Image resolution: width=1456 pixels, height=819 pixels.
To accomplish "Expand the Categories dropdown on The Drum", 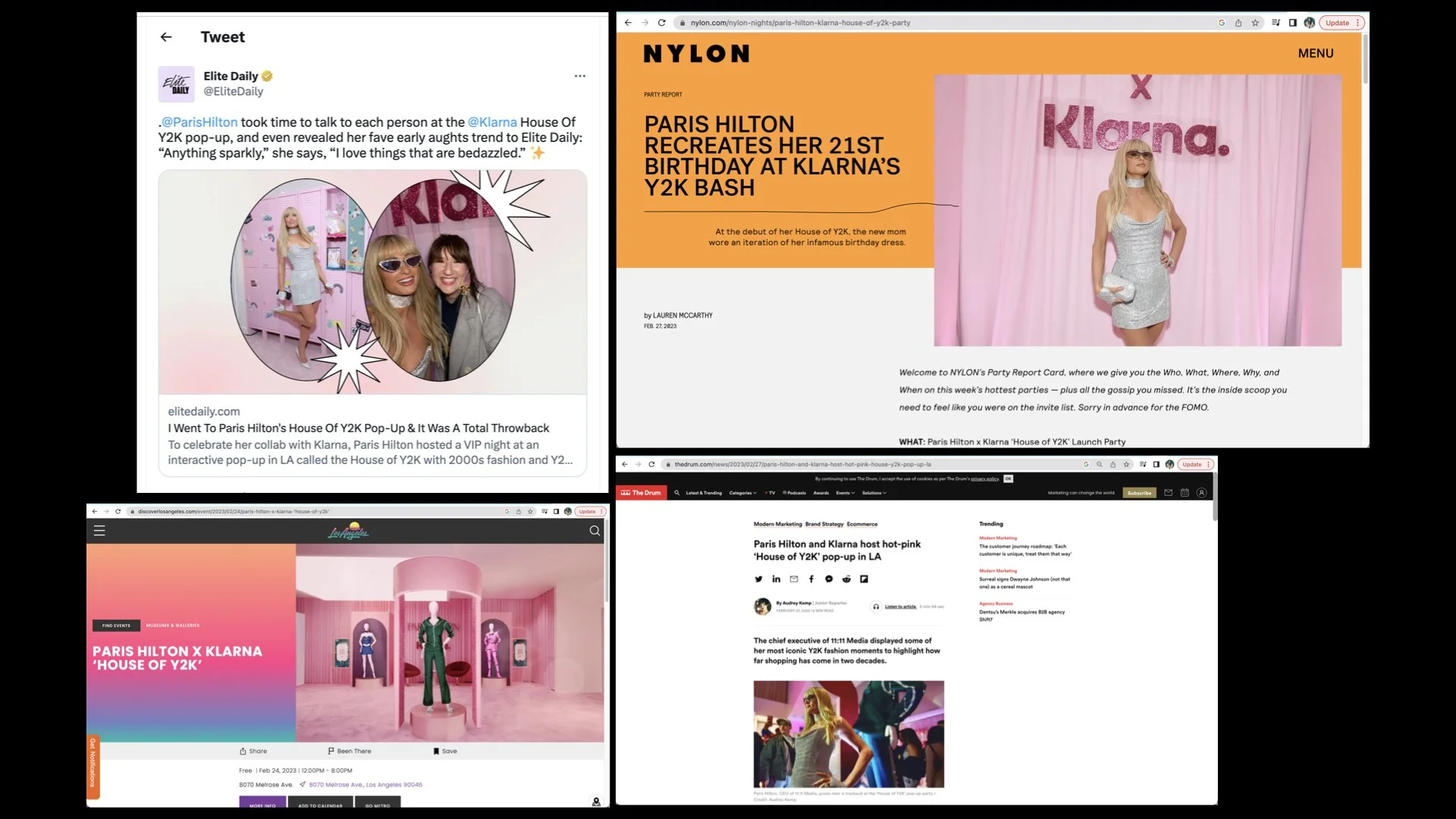I will [742, 493].
